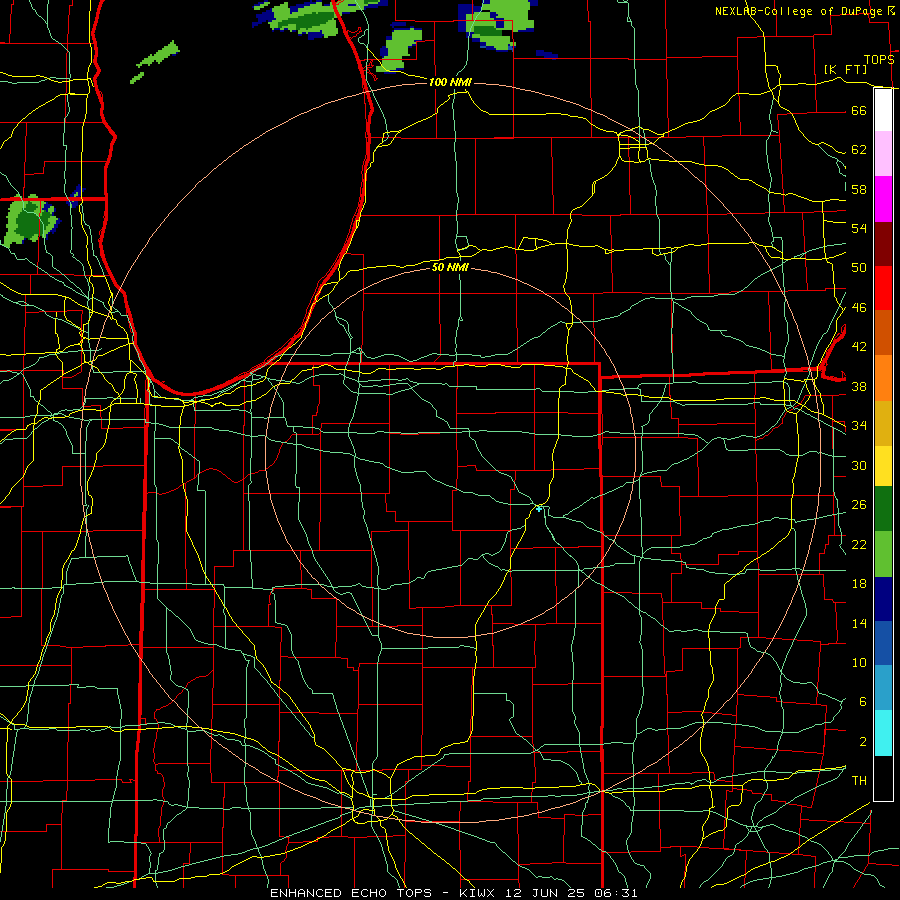
Task: Click the legend value 10
Action: pos(859,663)
